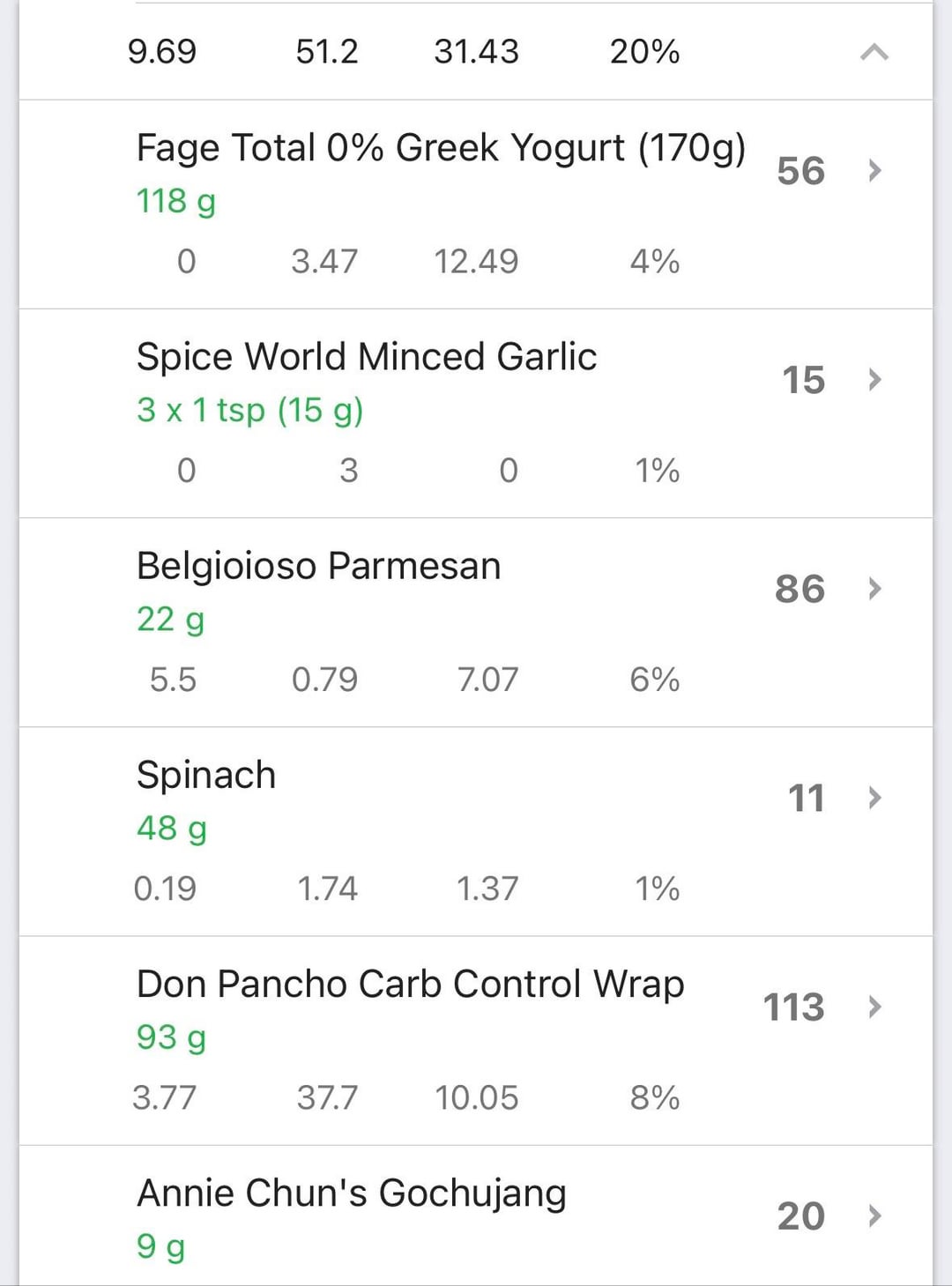
Task: Collapse the meal summary with the up chevron
Action: [874, 53]
